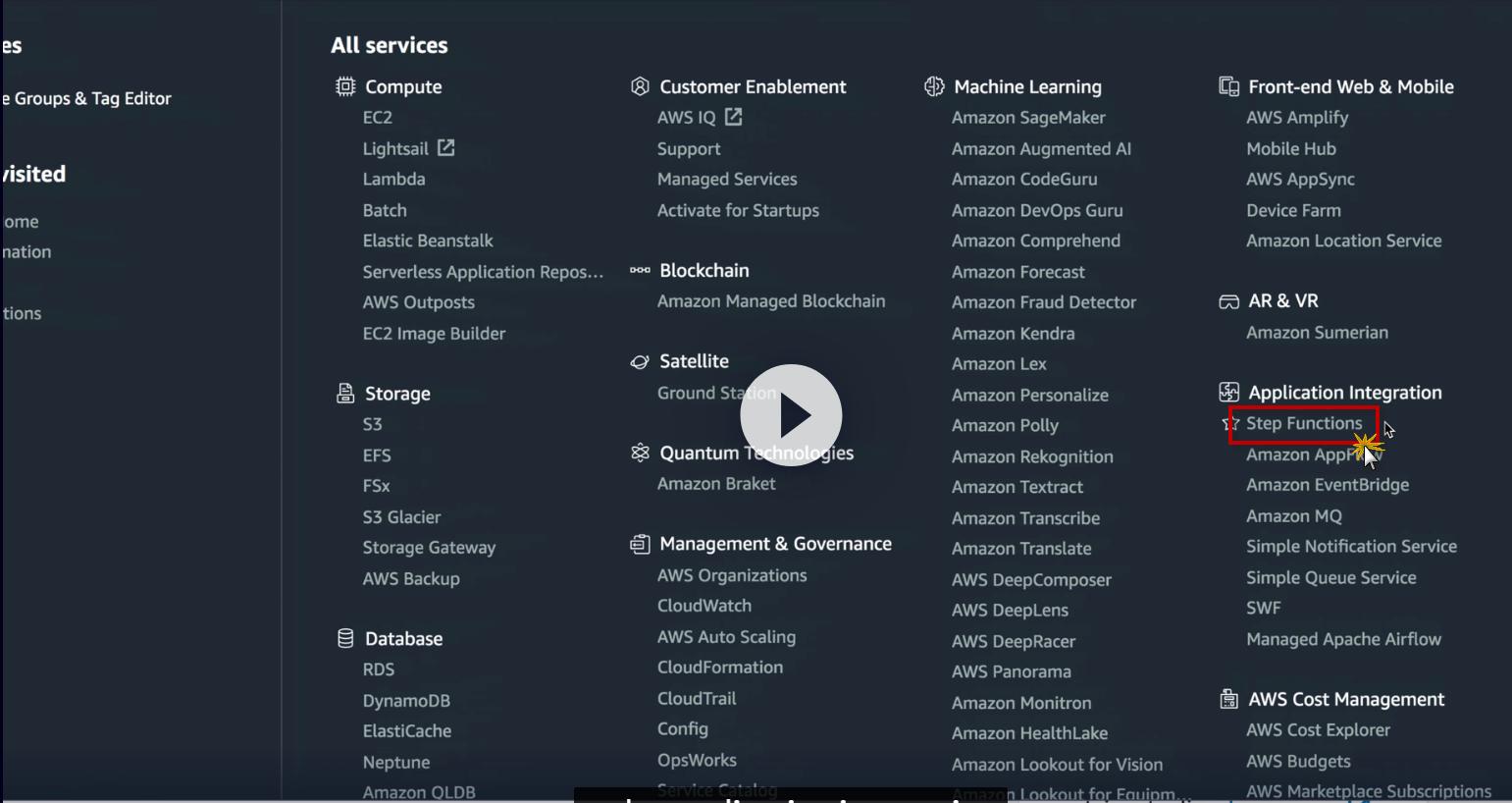Click the external-link icon beside Lightsail
The width and height of the screenshot is (1512, 803).
click(x=446, y=147)
